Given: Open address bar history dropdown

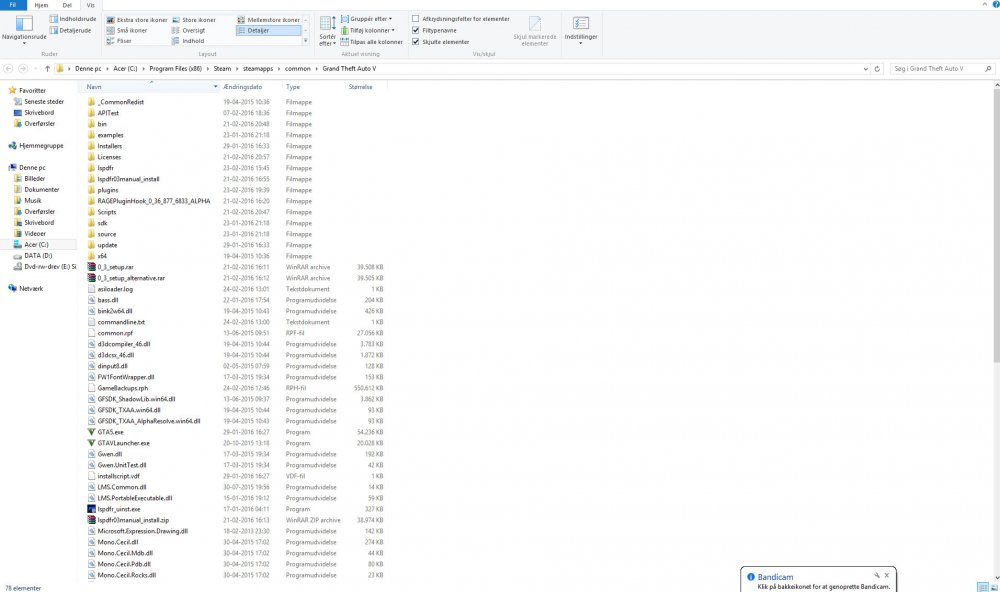Looking at the screenshot, I should pyautogui.click(x=865, y=68).
